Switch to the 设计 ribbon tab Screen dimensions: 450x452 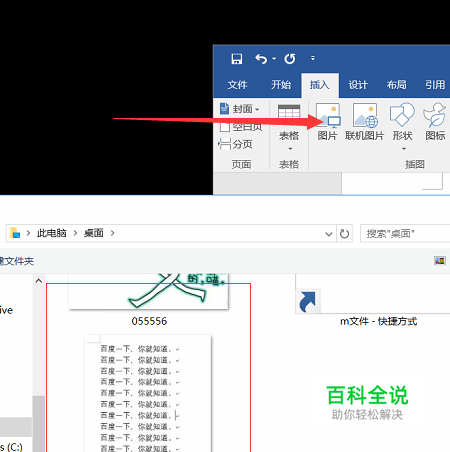tap(358, 85)
